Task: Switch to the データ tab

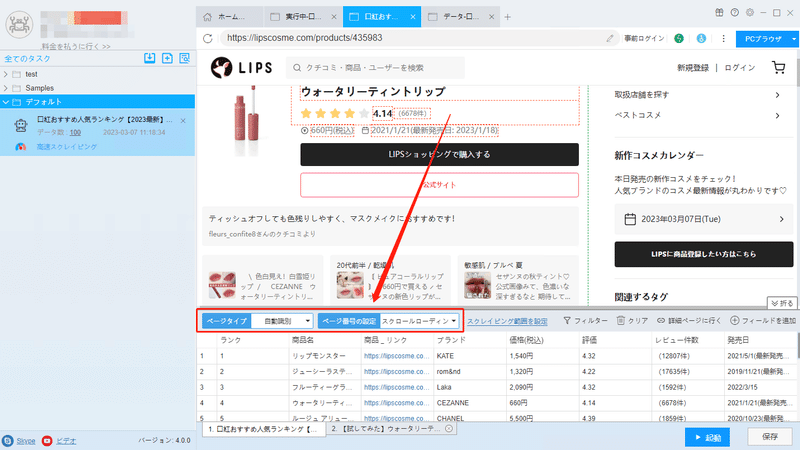Action: (461, 17)
